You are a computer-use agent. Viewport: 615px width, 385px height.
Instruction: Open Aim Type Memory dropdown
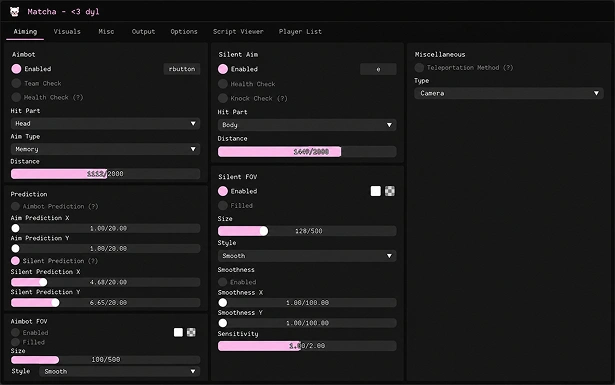coord(106,149)
